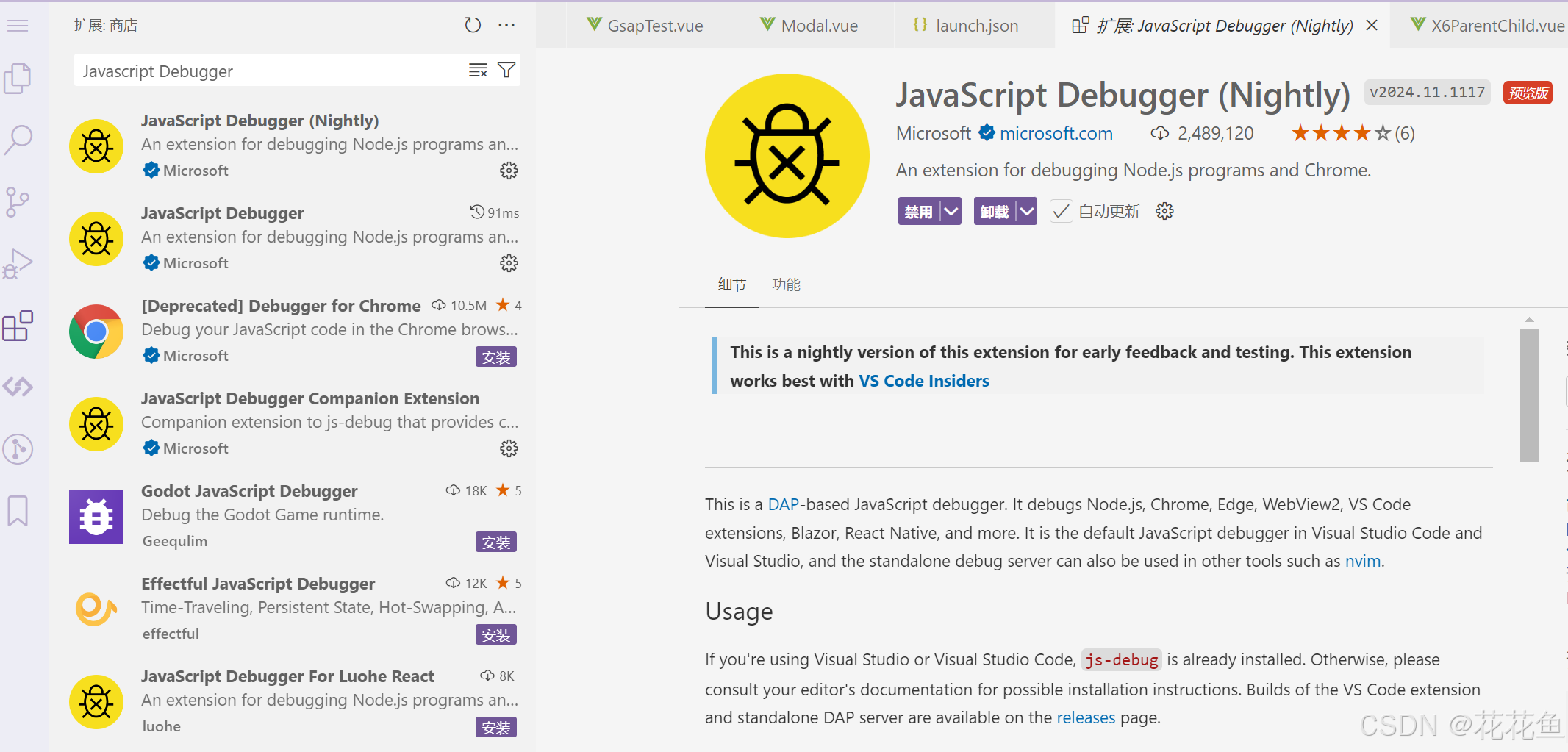The width and height of the screenshot is (1568, 752).
Task: Toggle the auto update checkbox
Action: click(x=1061, y=212)
